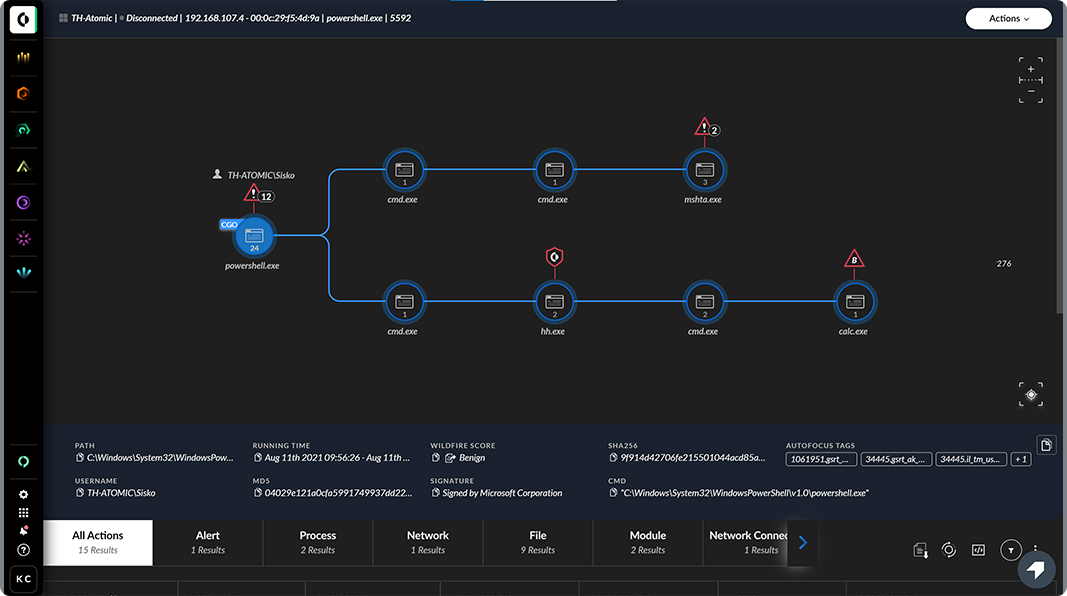1067x596 pixels.
Task: Click the help question mark icon in the sidebar
Action: pyautogui.click(x=23, y=550)
